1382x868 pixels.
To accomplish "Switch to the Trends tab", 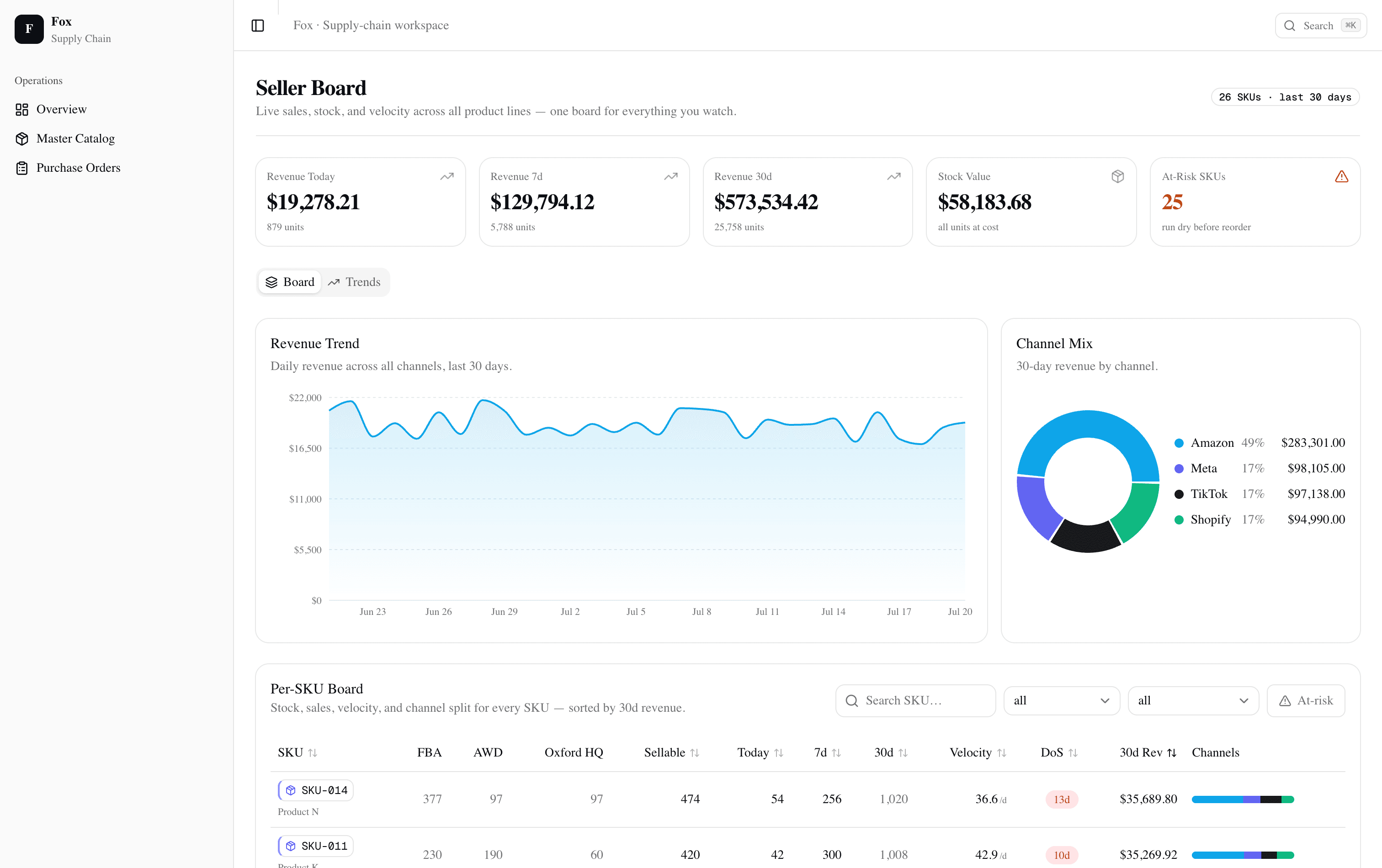I will tap(354, 282).
